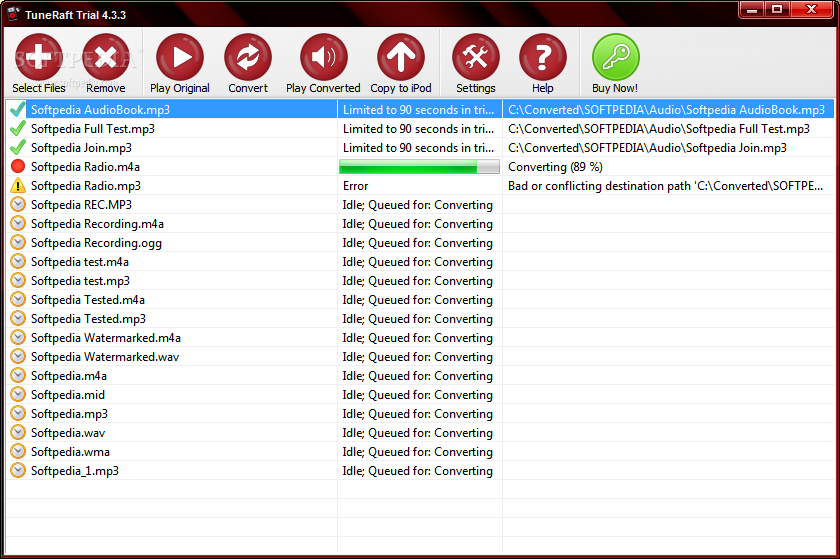840x559 pixels.
Task: Click the clock icon beside Softpedia Tested.mp3
Action: click(x=18, y=318)
